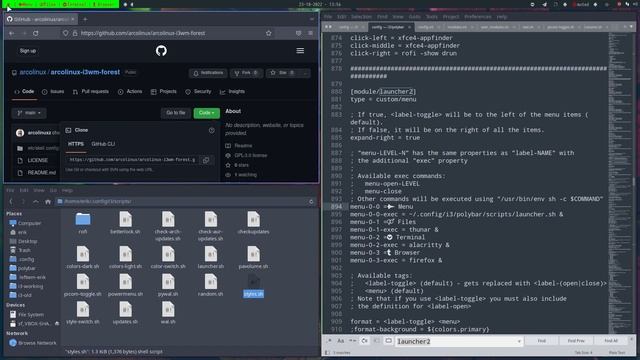This screenshot has width=640, height=360.
Task: Open Trash in Thunar sidebar
Action: click(20, 250)
